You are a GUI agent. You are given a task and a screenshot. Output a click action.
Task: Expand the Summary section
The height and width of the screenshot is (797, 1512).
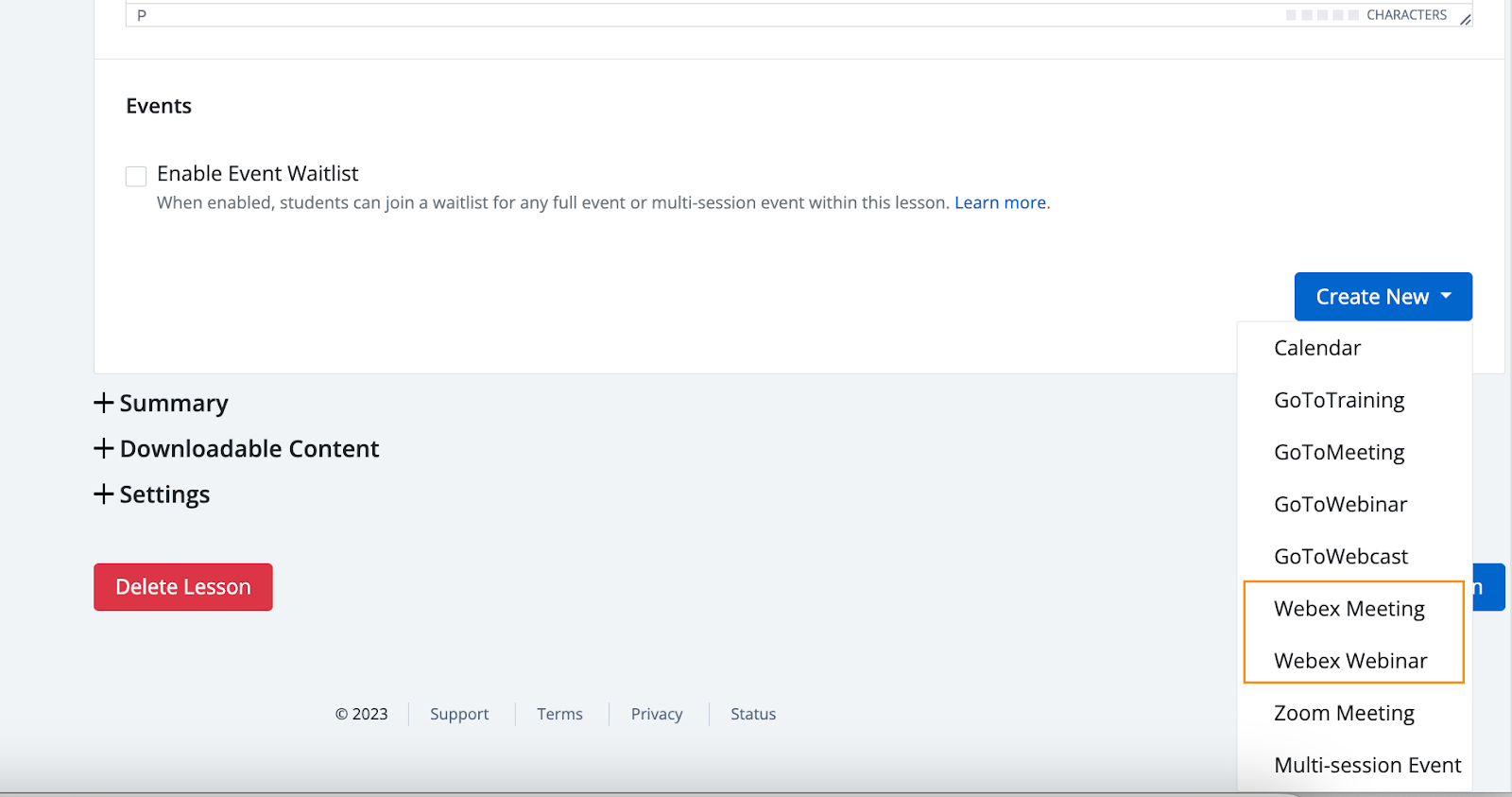pyautogui.click(x=162, y=404)
